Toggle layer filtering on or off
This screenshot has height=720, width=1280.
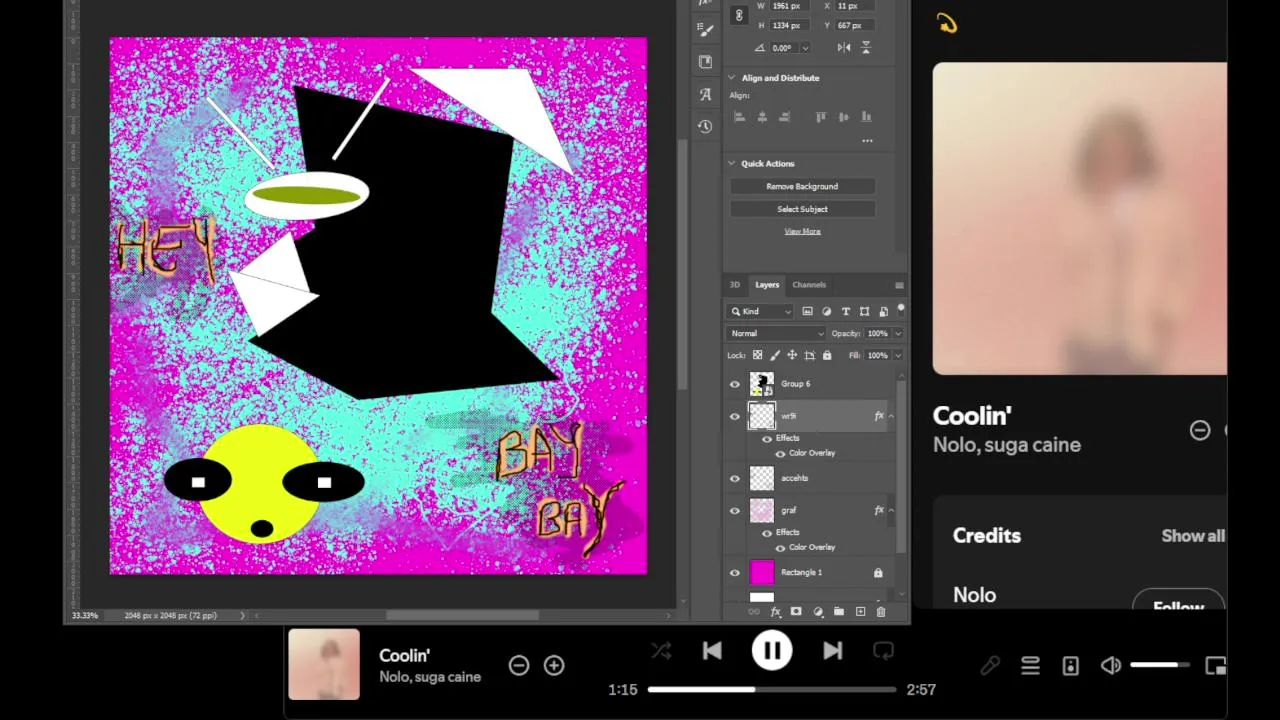click(x=900, y=309)
